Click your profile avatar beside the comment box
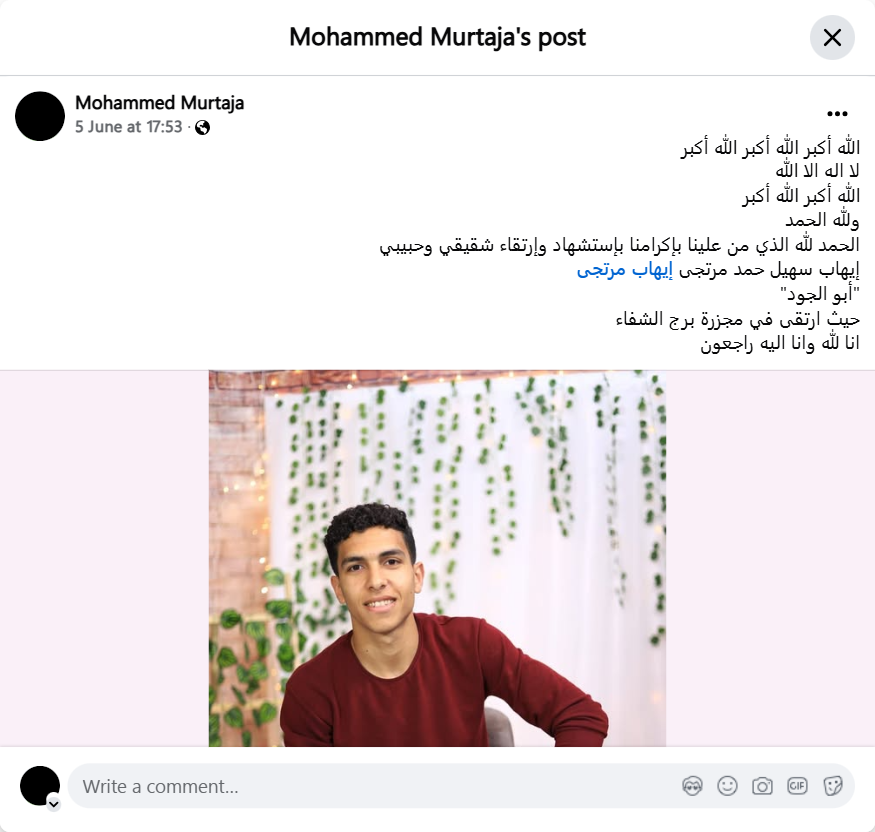This screenshot has width=875, height=832. coord(40,786)
